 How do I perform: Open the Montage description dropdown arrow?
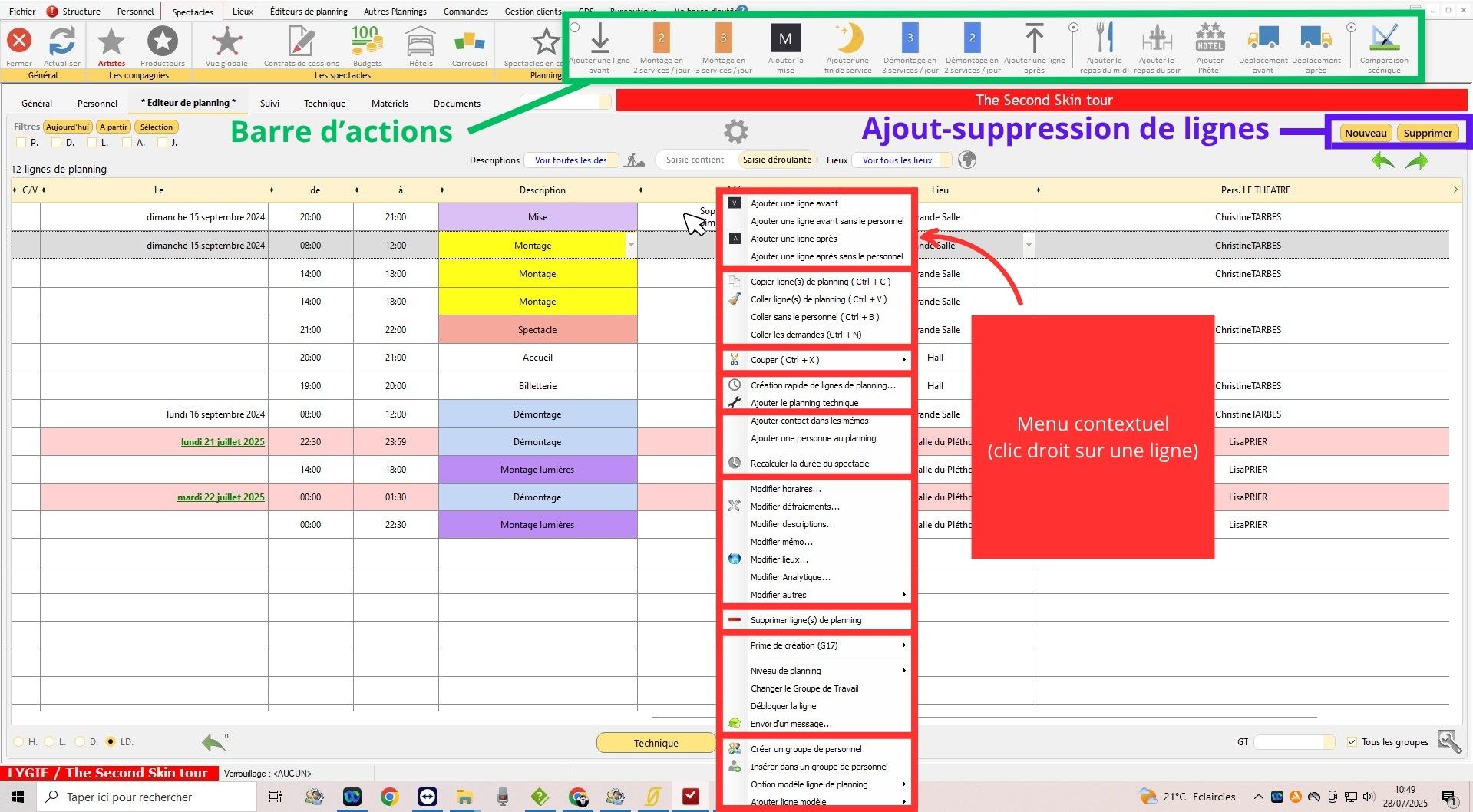[631, 246]
